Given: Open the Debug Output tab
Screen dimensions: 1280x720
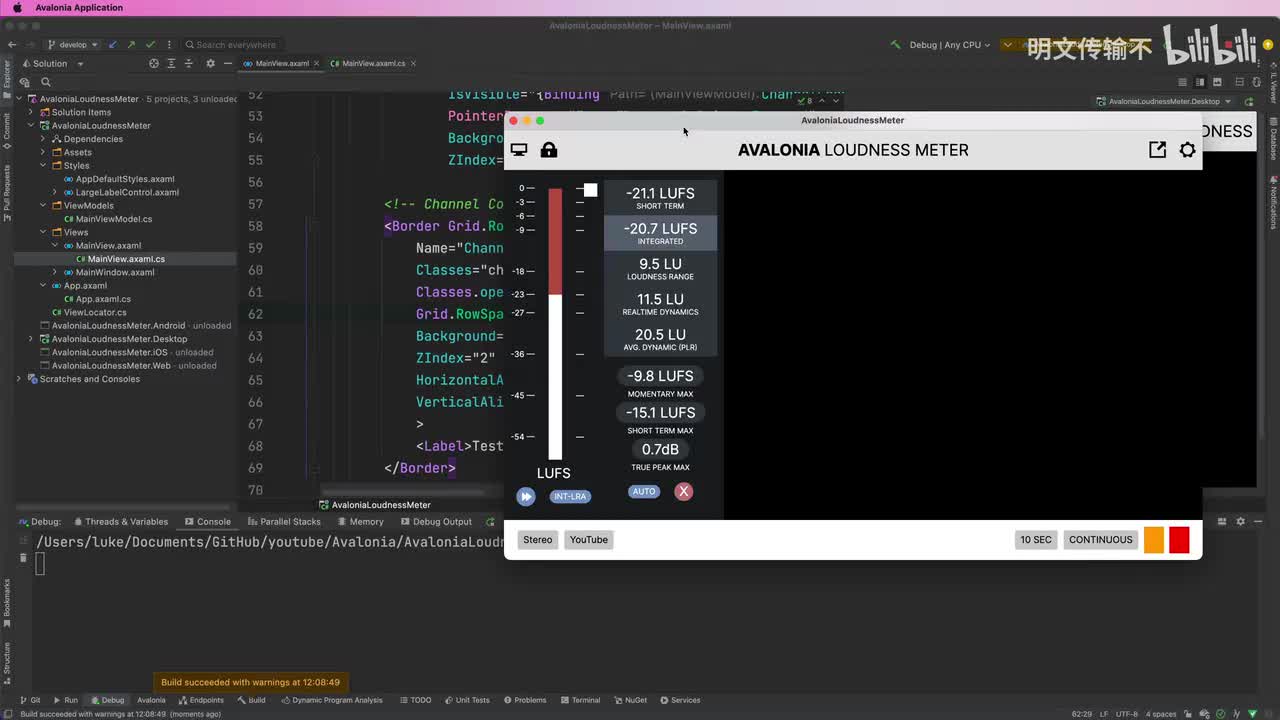Looking at the screenshot, I should (436, 521).
